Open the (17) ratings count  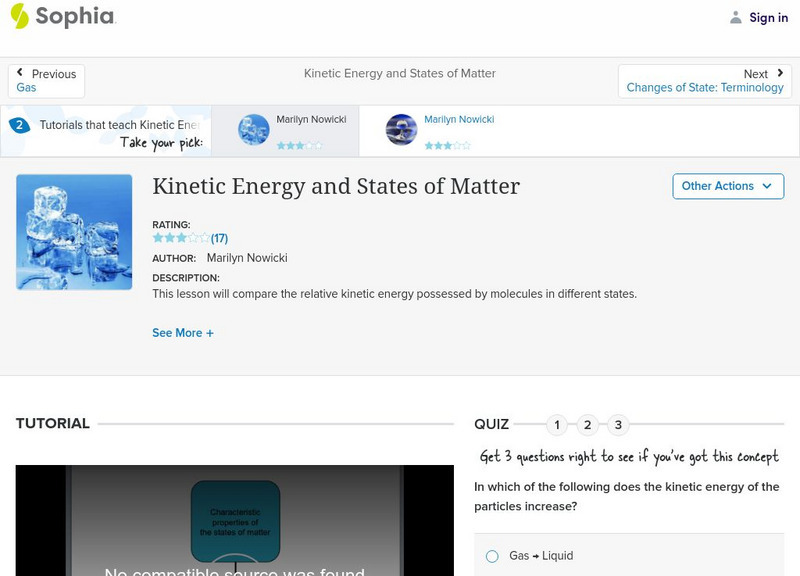click(219, 239)
